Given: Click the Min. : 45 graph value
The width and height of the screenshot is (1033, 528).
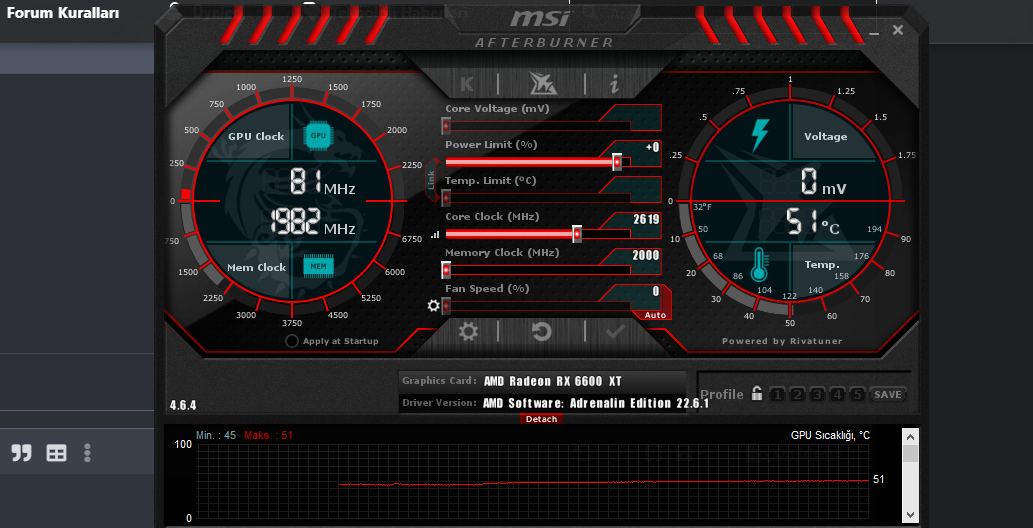Looking at the screenshot, I should (216, 436).
